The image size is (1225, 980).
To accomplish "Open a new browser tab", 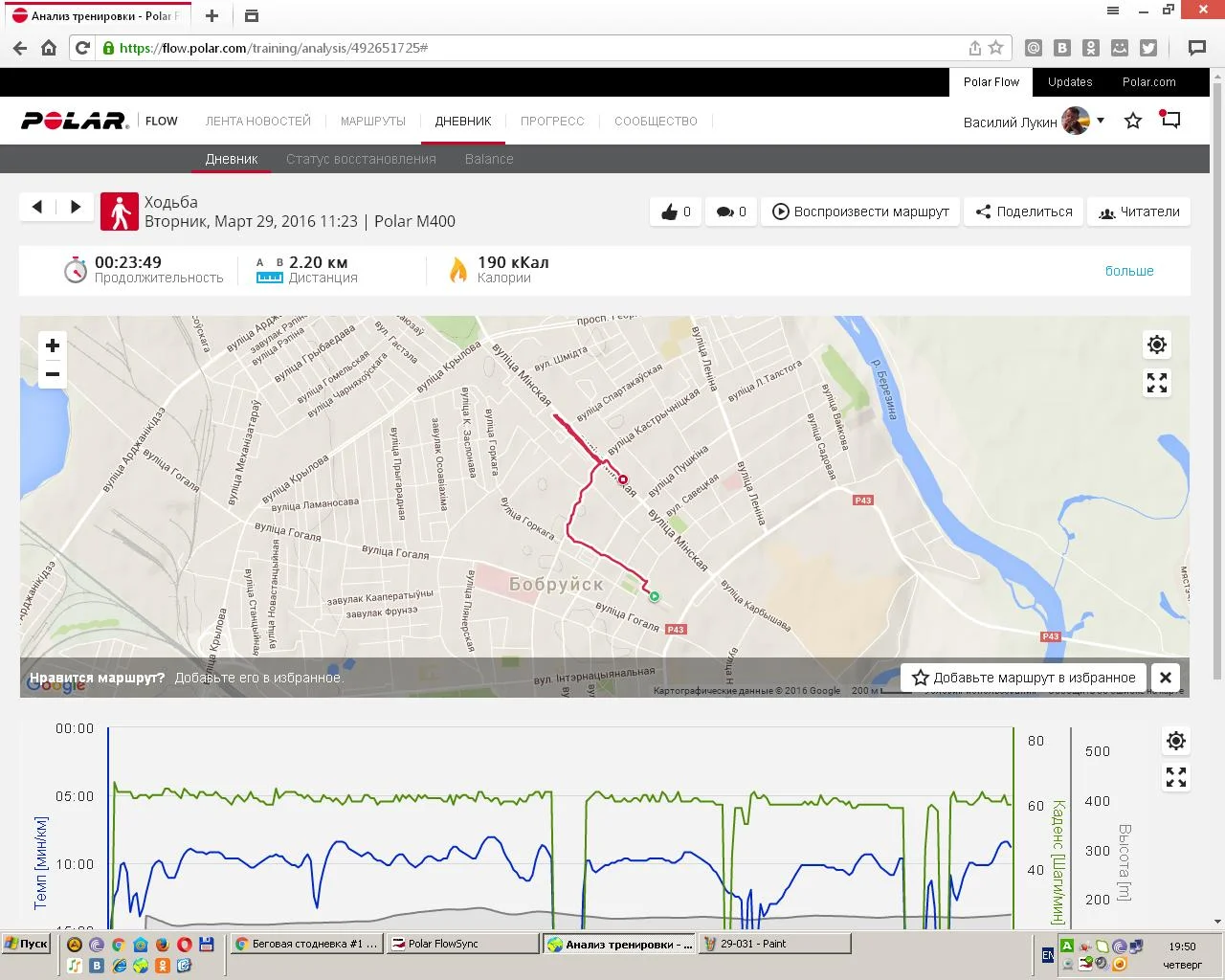I will (212, 15).
